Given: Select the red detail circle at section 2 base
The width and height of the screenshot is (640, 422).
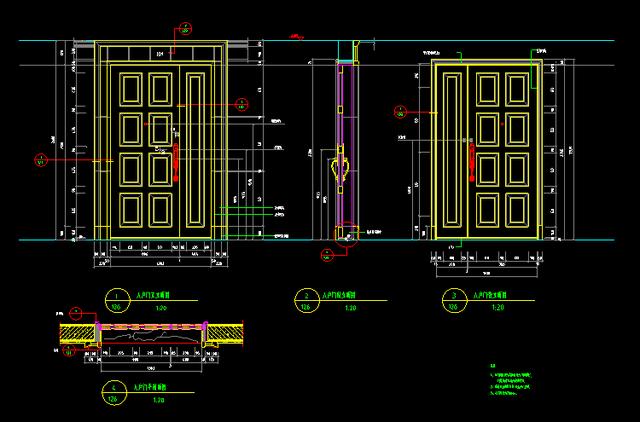Looking at the screenshot, I should [347, 235].
